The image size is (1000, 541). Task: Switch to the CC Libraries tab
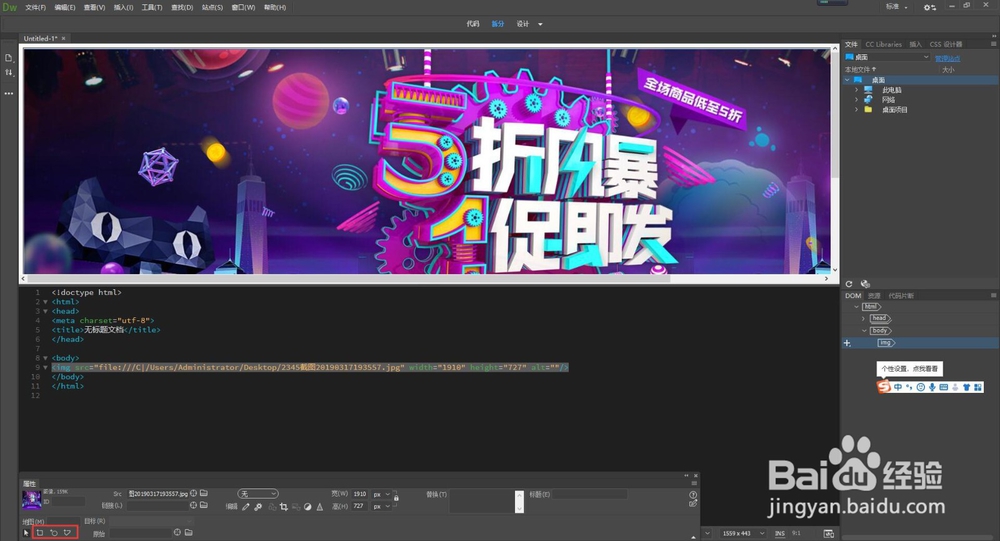pyautogui.click(x=883, y=45)
